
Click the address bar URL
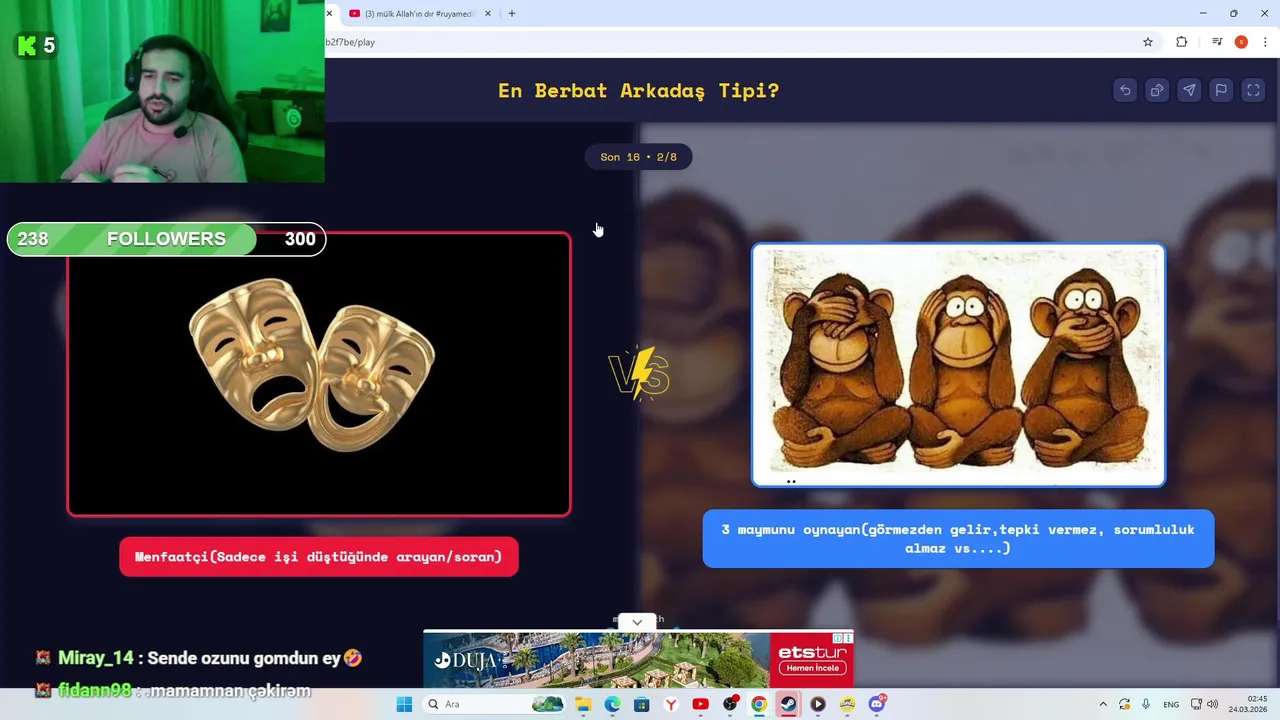(x=351, y=42)
